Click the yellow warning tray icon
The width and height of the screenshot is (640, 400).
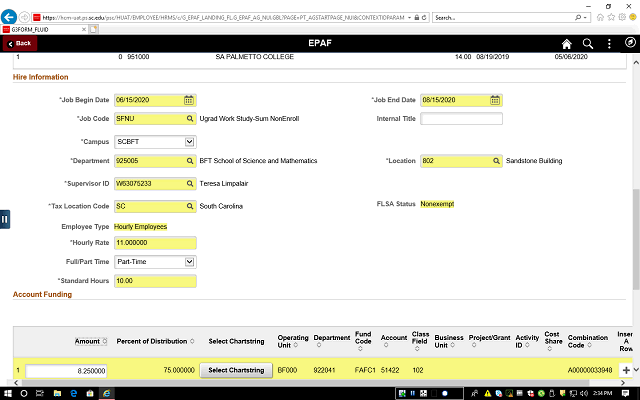coord(487,393)
